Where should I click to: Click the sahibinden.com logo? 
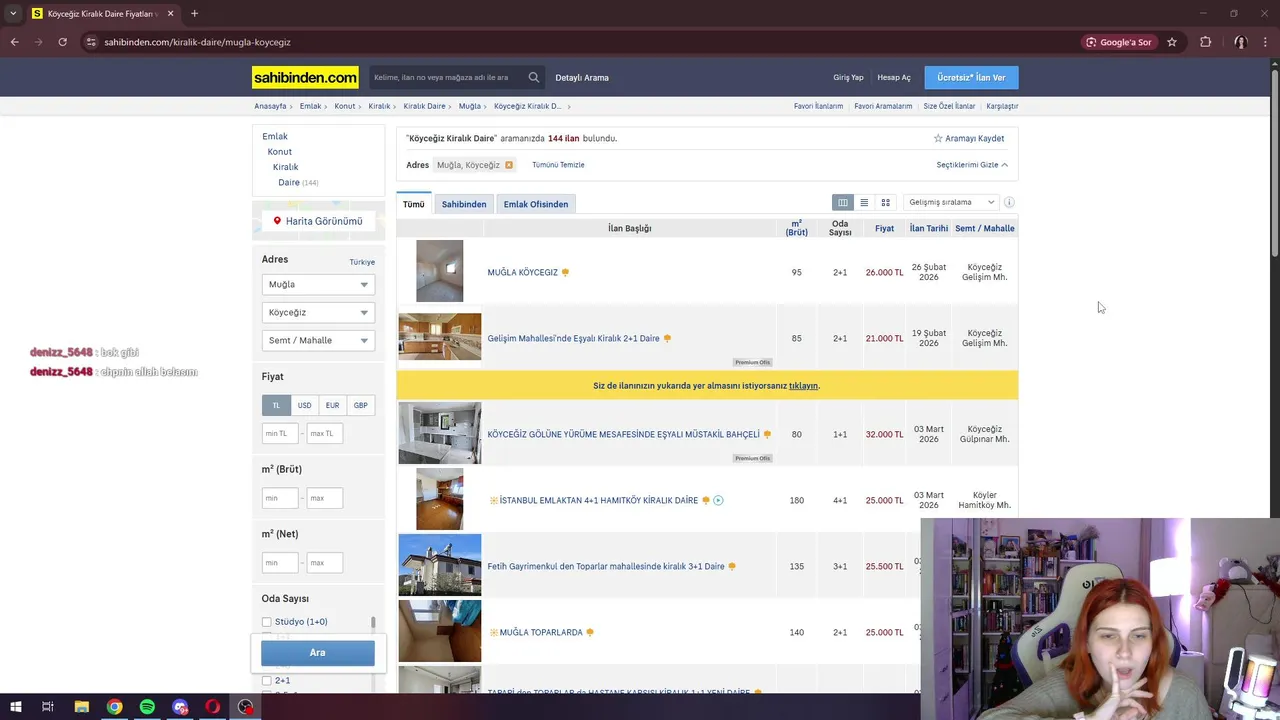pyautogui.click(x=305, y=77)
